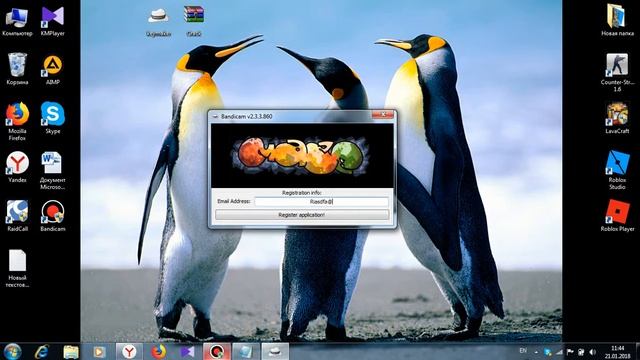Select the Microsoft Word document desktop icon
640x360 pixels.
pos(53,170)
